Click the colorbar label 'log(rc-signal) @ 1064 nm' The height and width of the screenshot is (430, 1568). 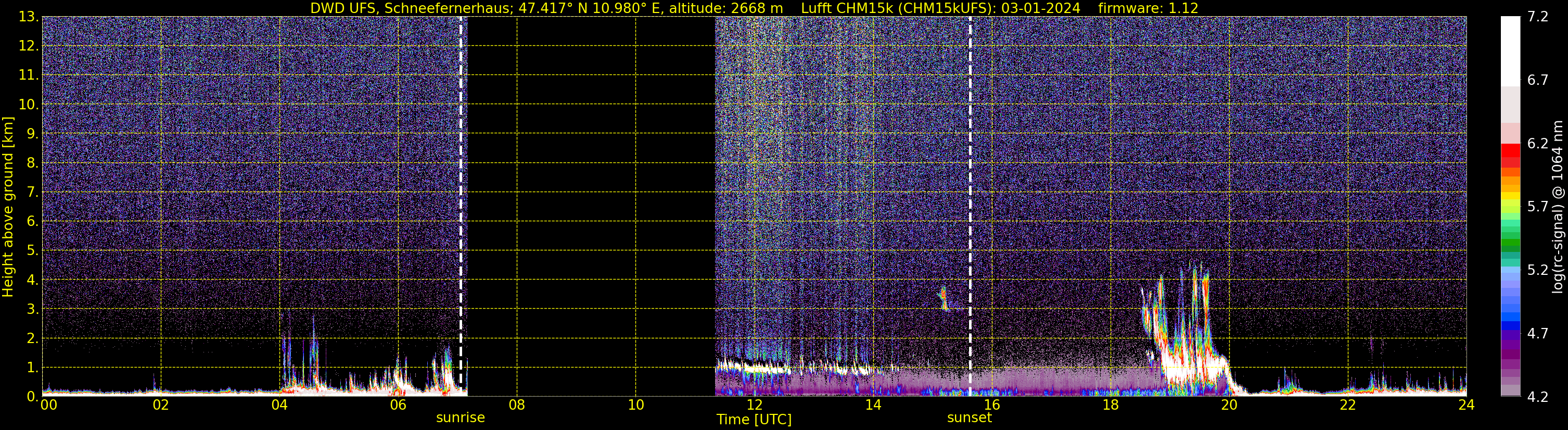[x=1557, y=207]
